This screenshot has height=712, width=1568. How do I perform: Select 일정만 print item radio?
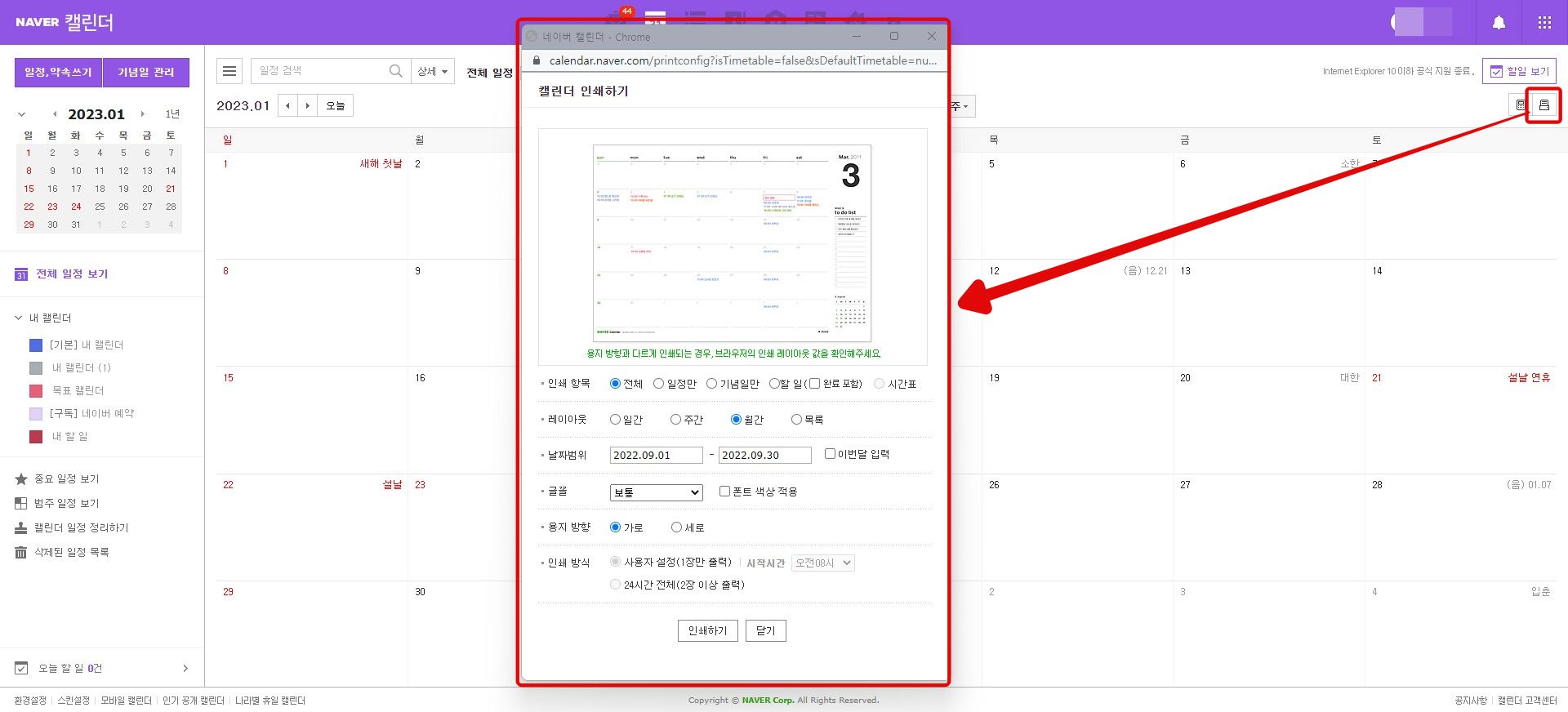[x=658, y=384]
